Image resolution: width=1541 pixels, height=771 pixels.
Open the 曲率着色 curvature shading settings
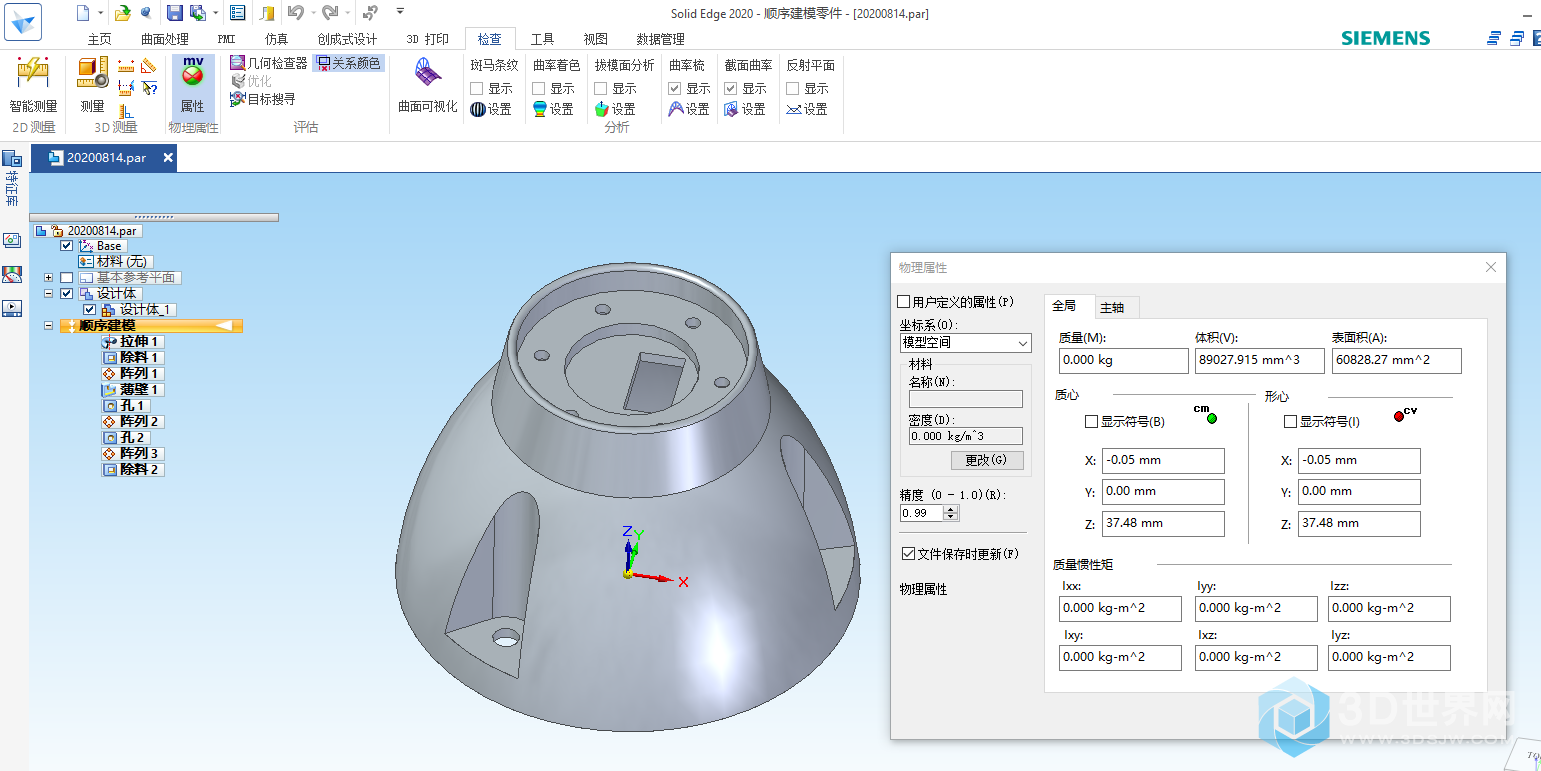click(x=553, y=109)
